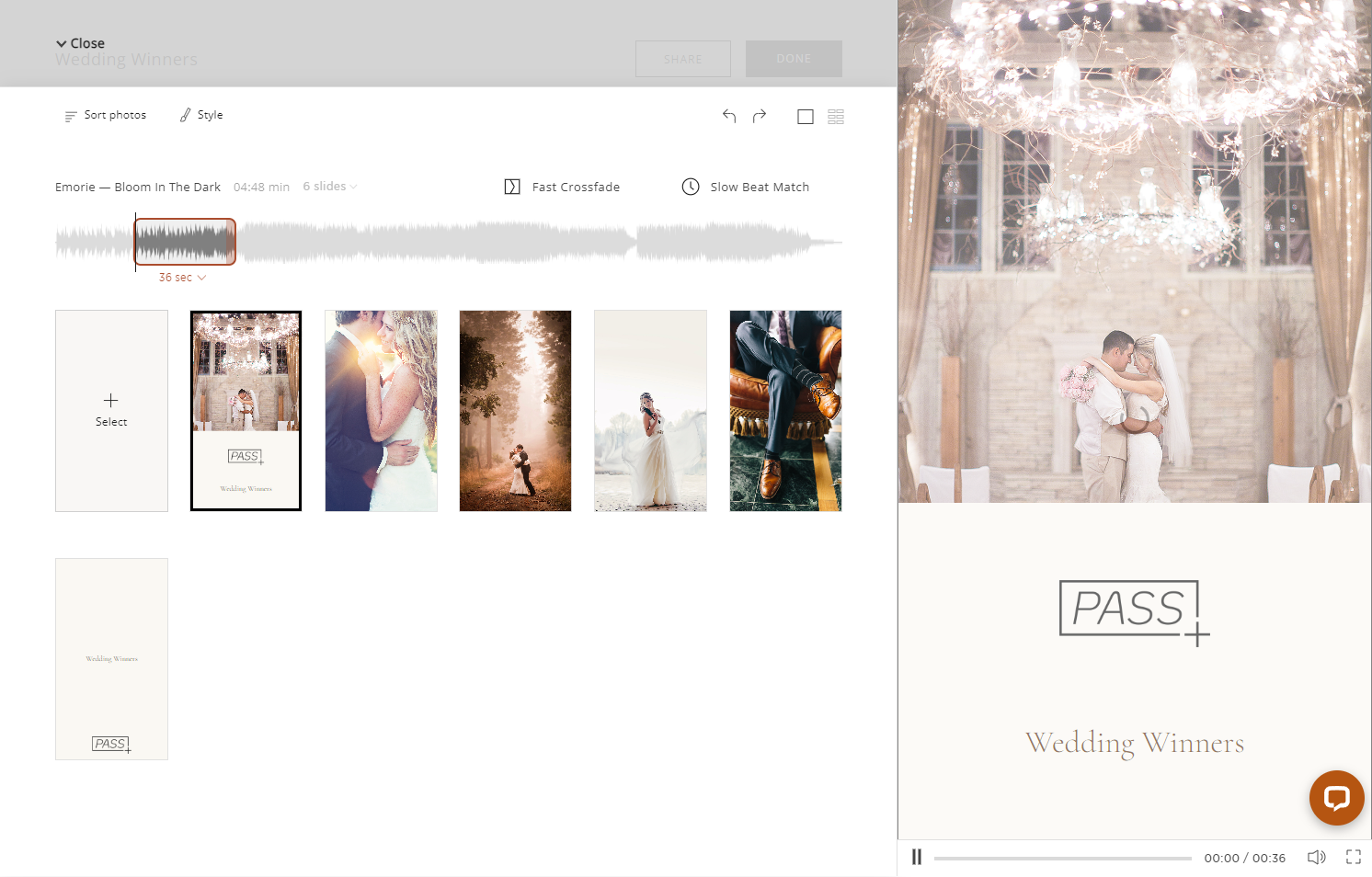The height and width of the screenshot is (877, 1372).
Task: Click the 04:48 min song length
Action: click(x=261, y=187)
